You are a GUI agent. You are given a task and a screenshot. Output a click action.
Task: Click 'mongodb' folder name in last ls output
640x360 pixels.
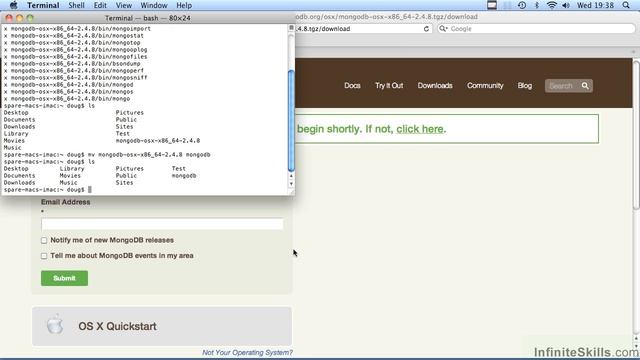coord(184,176)
